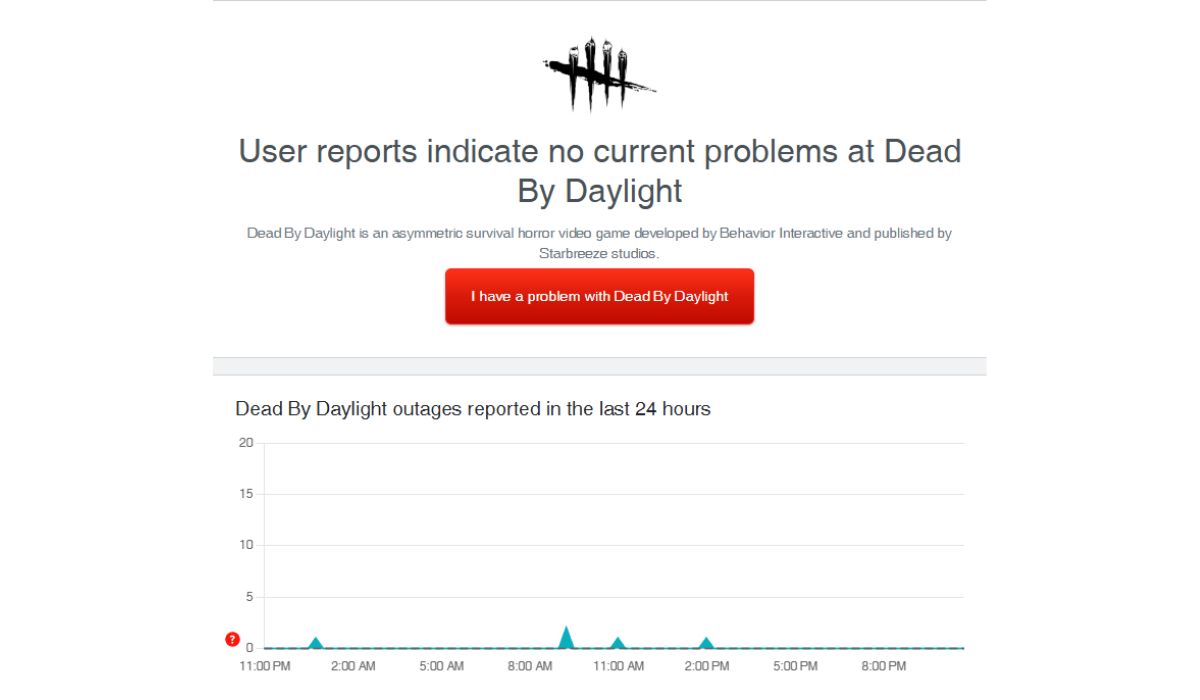1200x700 pixels.
Task: Click the 2:00 PM time axis label
Action: coord(707,666)
